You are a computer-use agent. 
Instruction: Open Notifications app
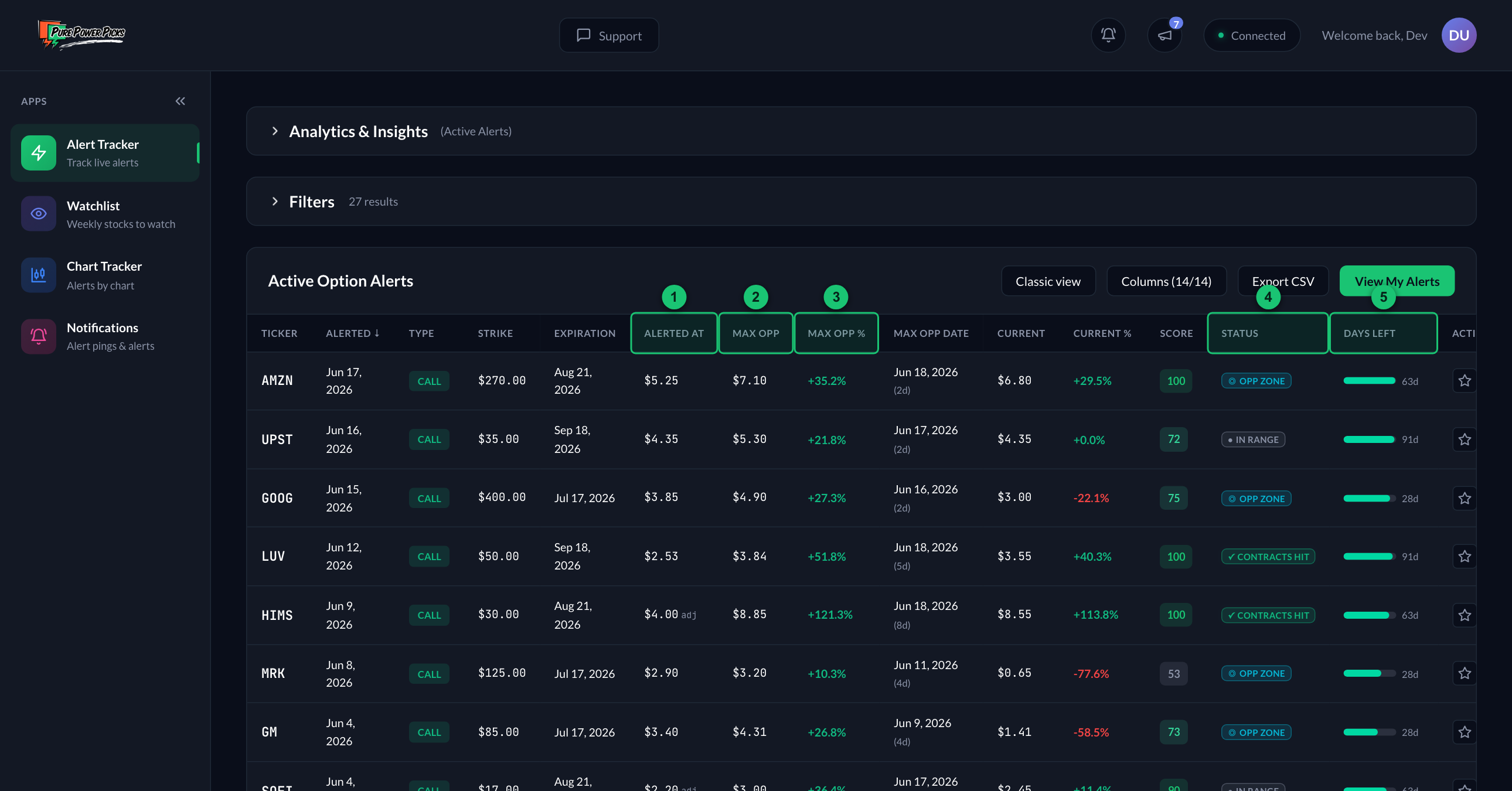(x=105, y=336)
